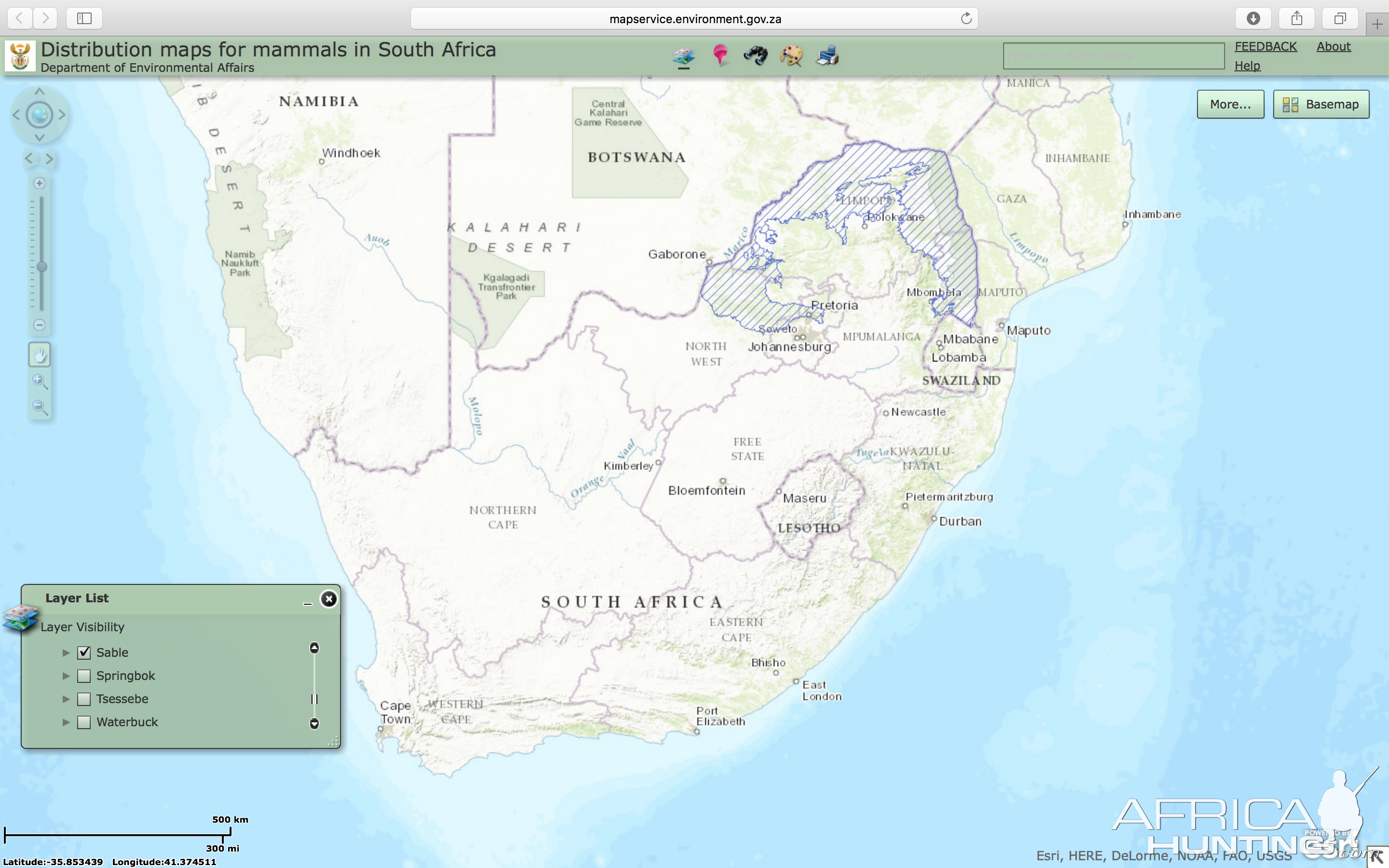The height and width of the screenshot is (868, 1389).
Task: Enable the Springbok layer checkbox
Action: (84, 676)
